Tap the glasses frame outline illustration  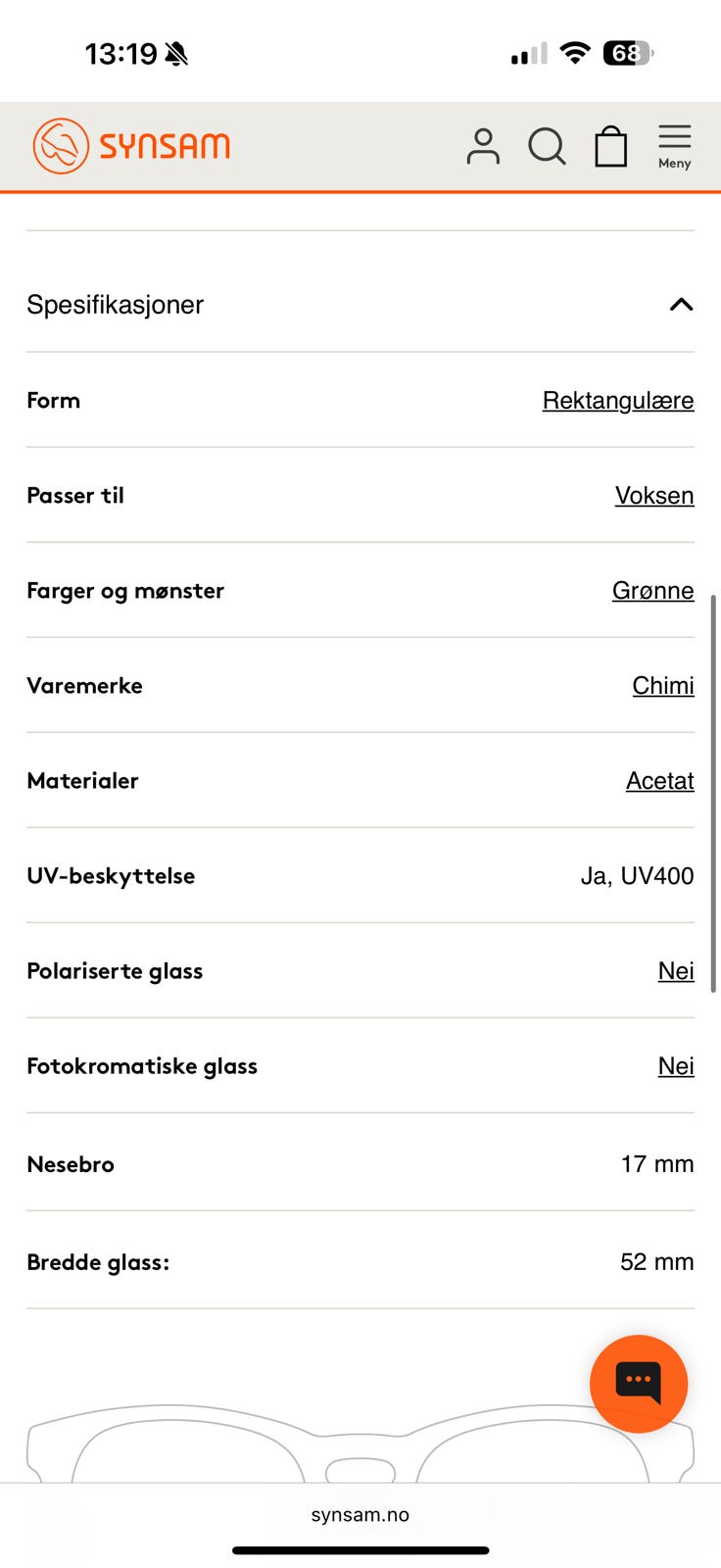click(360, 1442)
